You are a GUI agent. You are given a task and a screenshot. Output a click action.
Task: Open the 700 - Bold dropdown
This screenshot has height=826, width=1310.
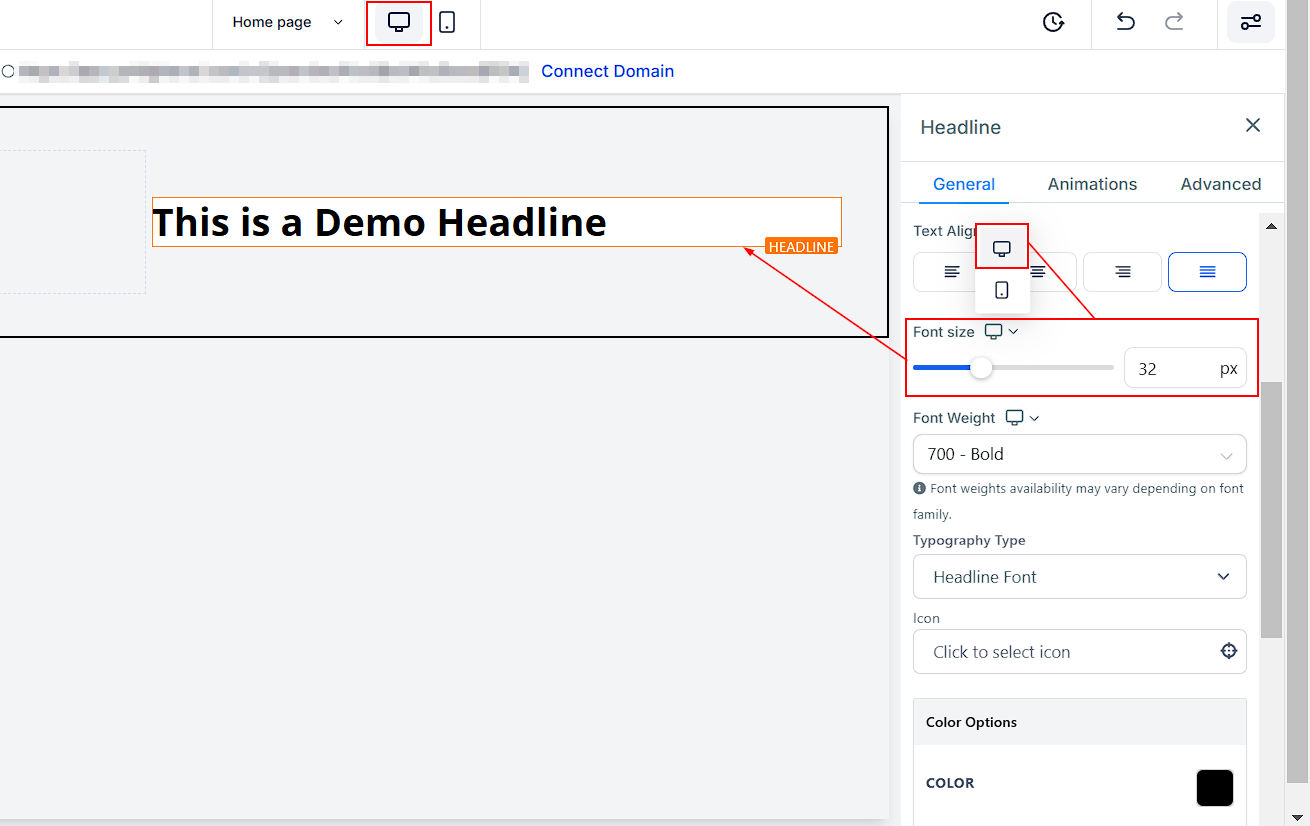point(1080,454)
